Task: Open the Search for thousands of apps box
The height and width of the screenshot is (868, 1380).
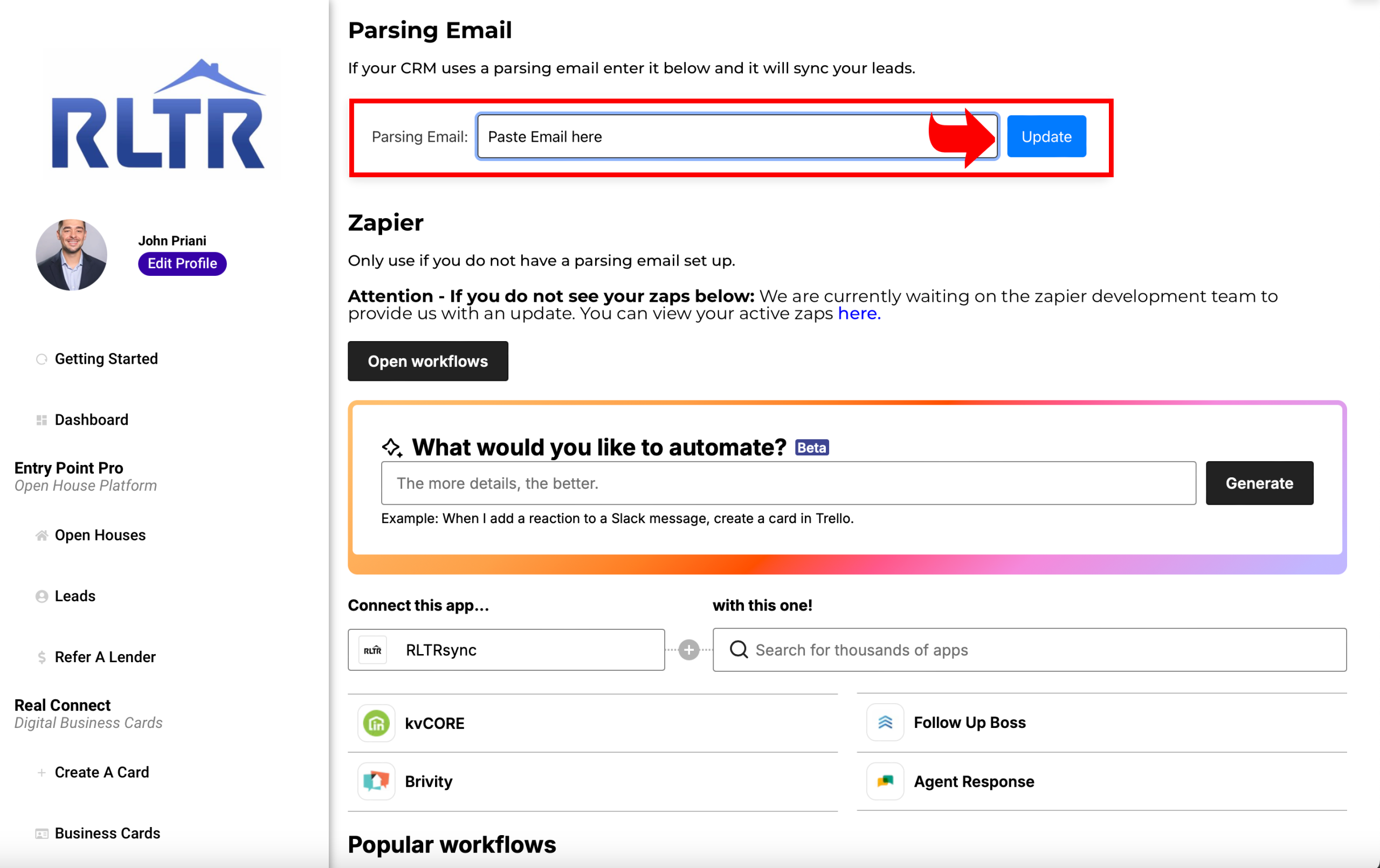Action: (x=1029, y=650)
